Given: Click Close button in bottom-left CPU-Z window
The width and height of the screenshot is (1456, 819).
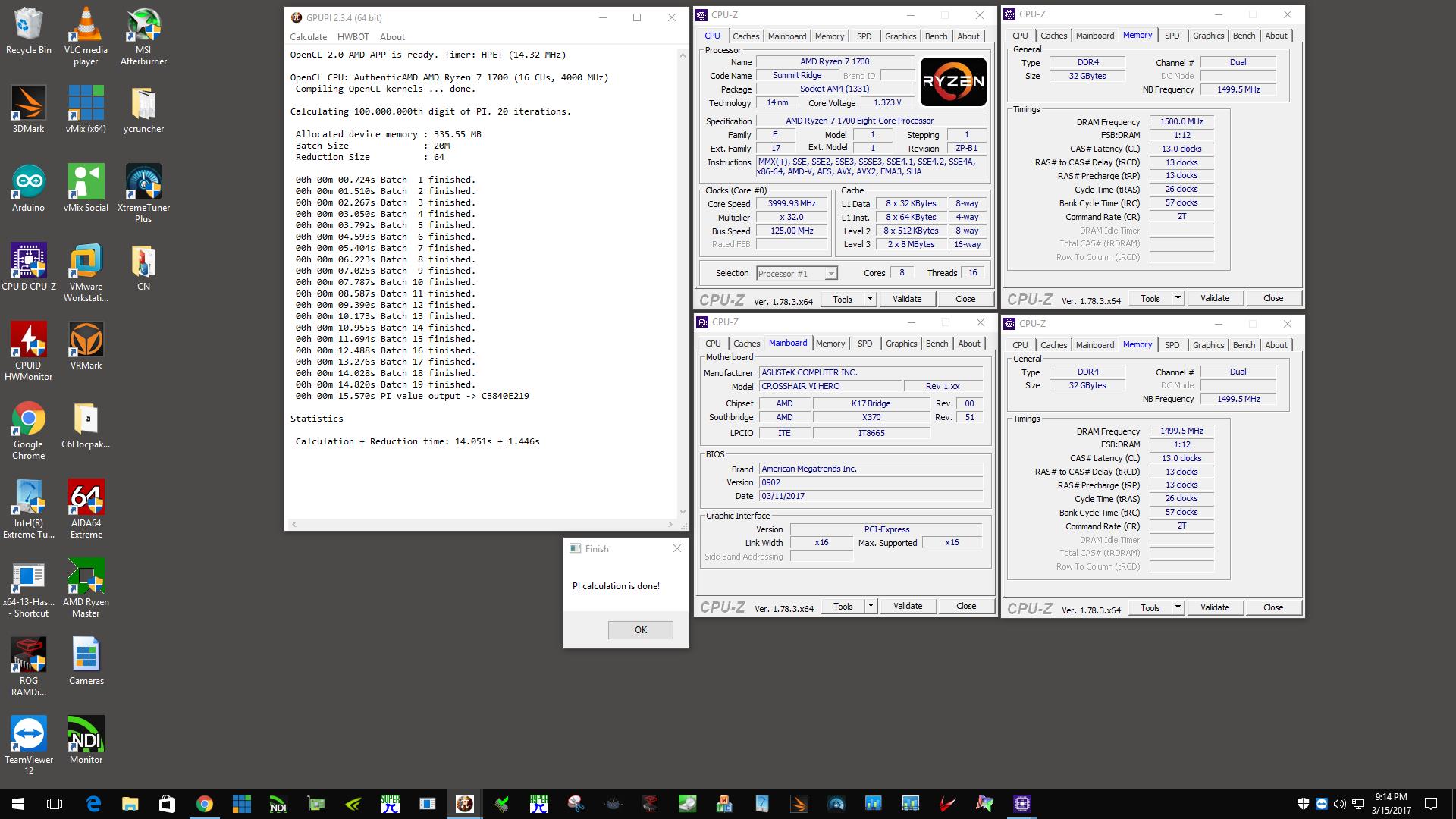Looking at the screenshot, I should click(965, 606).
